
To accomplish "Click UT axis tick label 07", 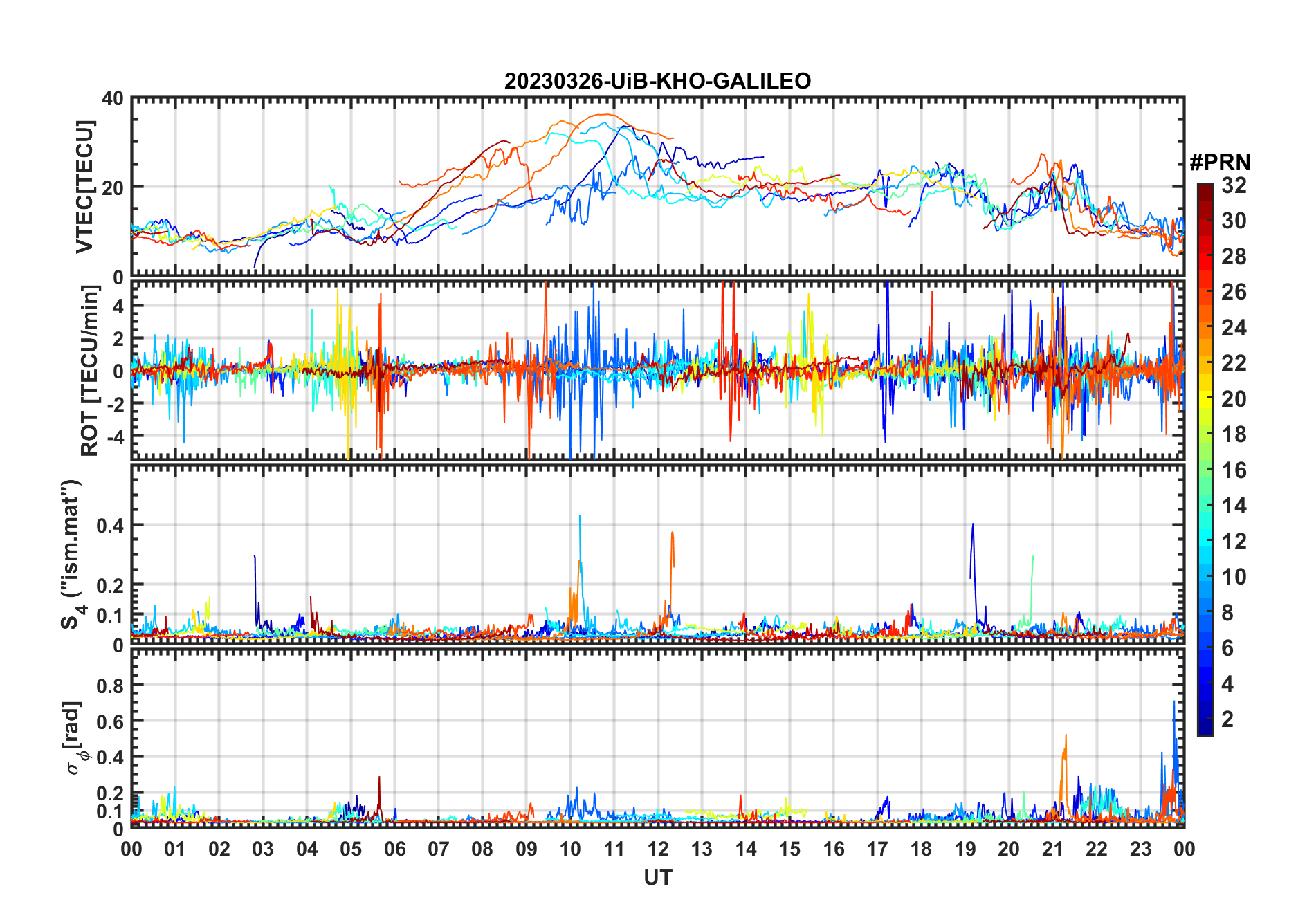I will 439,849.
